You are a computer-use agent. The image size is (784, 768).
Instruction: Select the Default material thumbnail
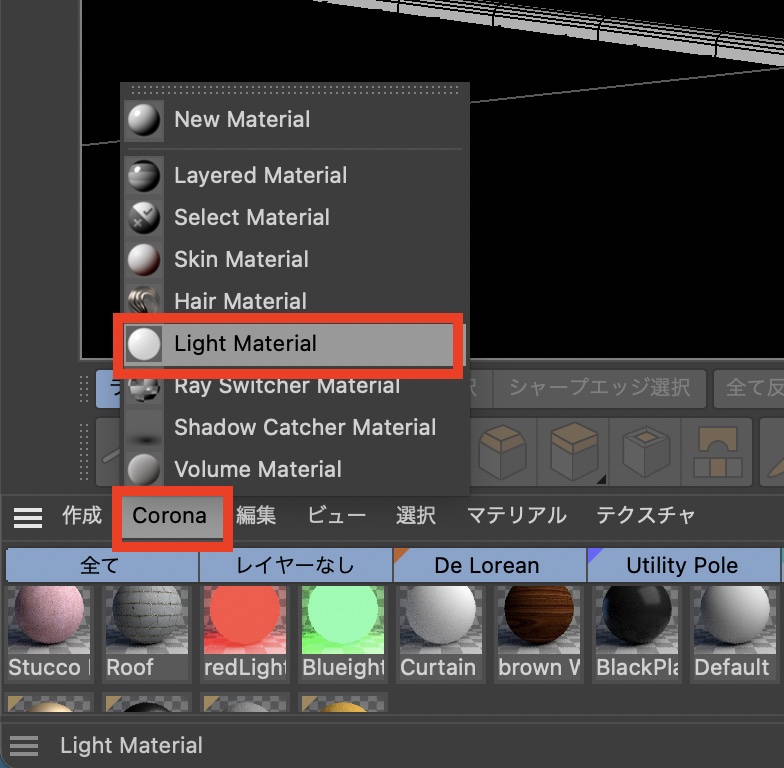tap(735, 620)
